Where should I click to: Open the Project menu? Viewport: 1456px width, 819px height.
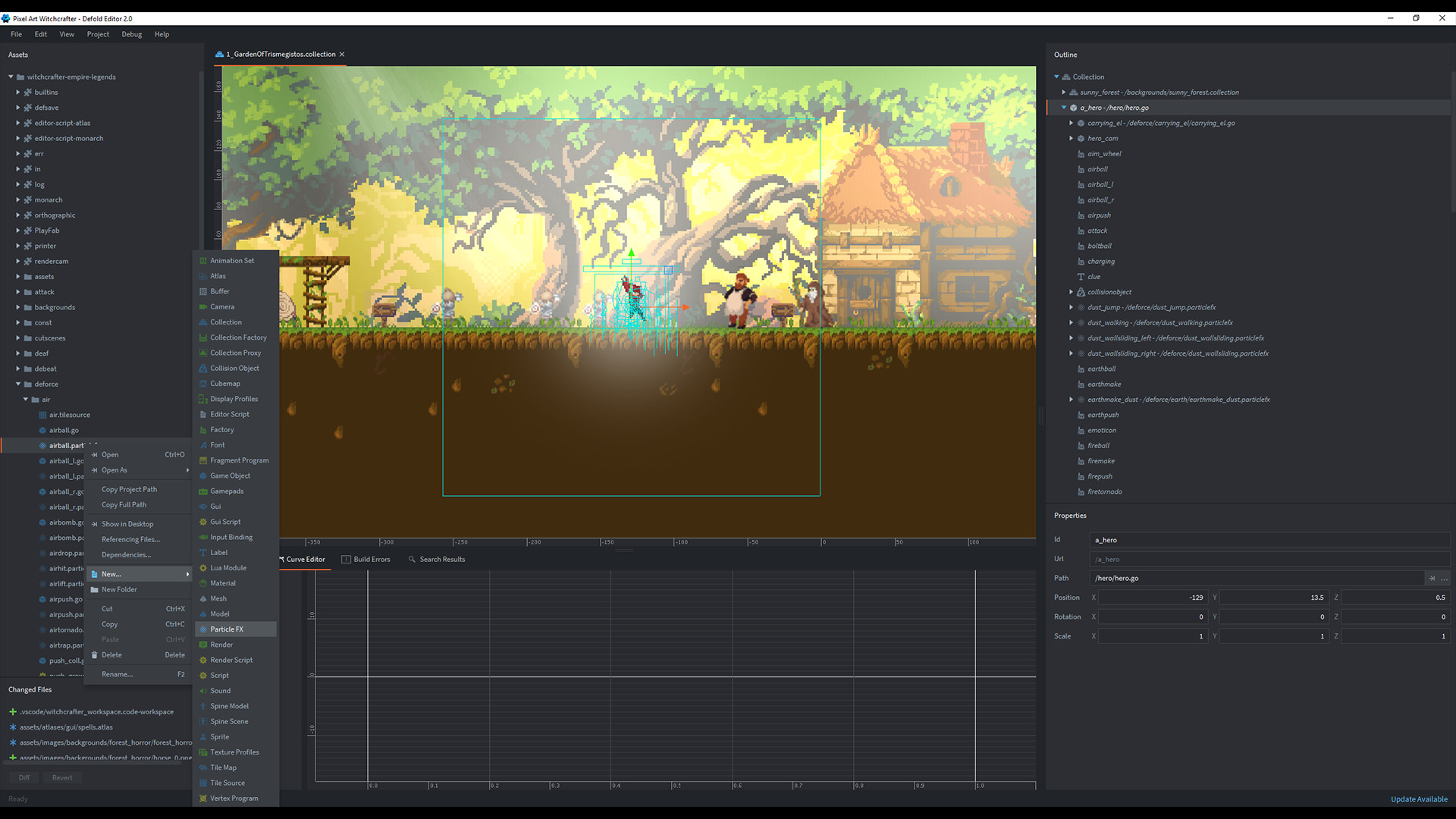(x=98, y=34)
